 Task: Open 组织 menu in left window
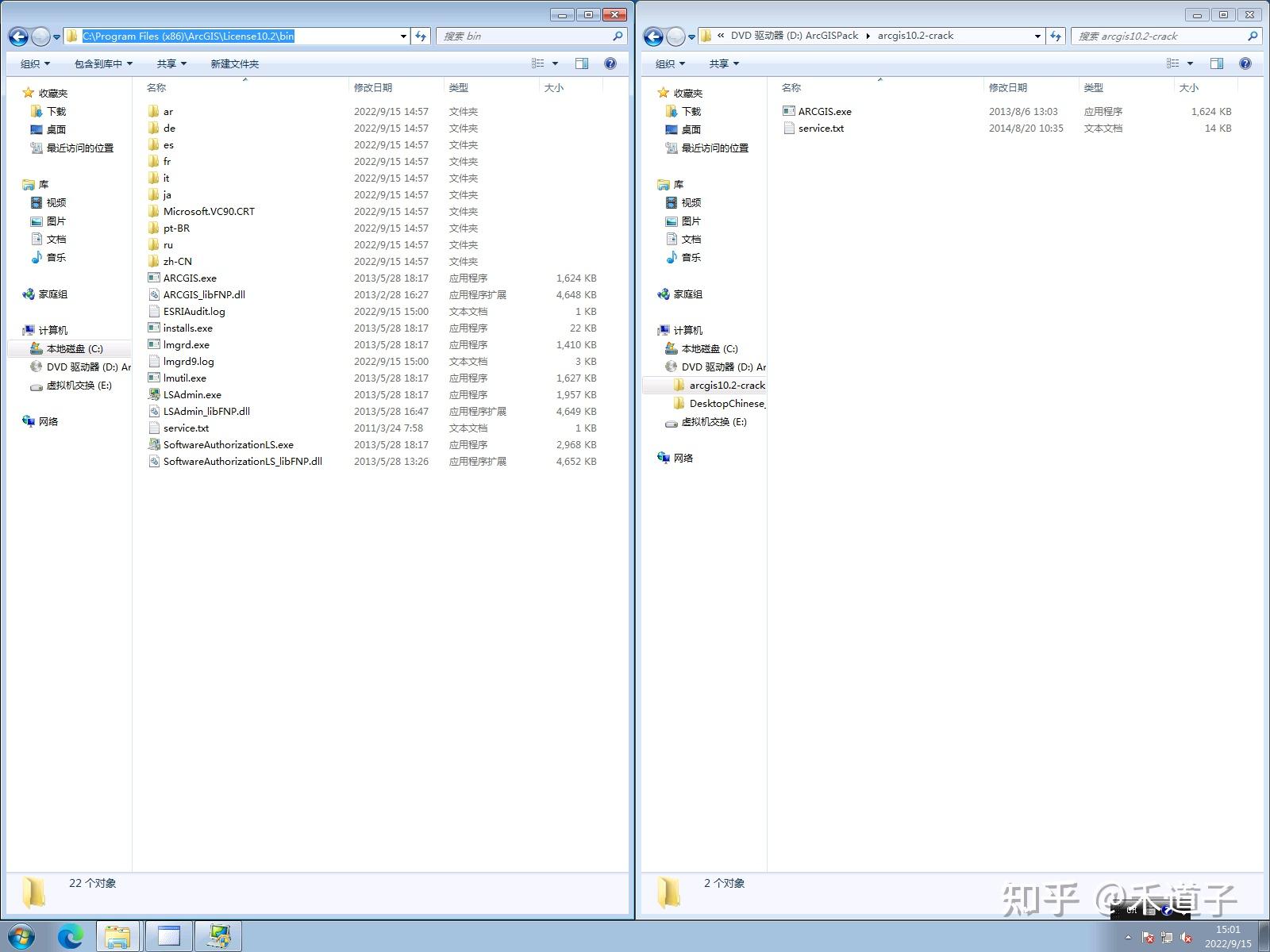(x=35, y=63)
